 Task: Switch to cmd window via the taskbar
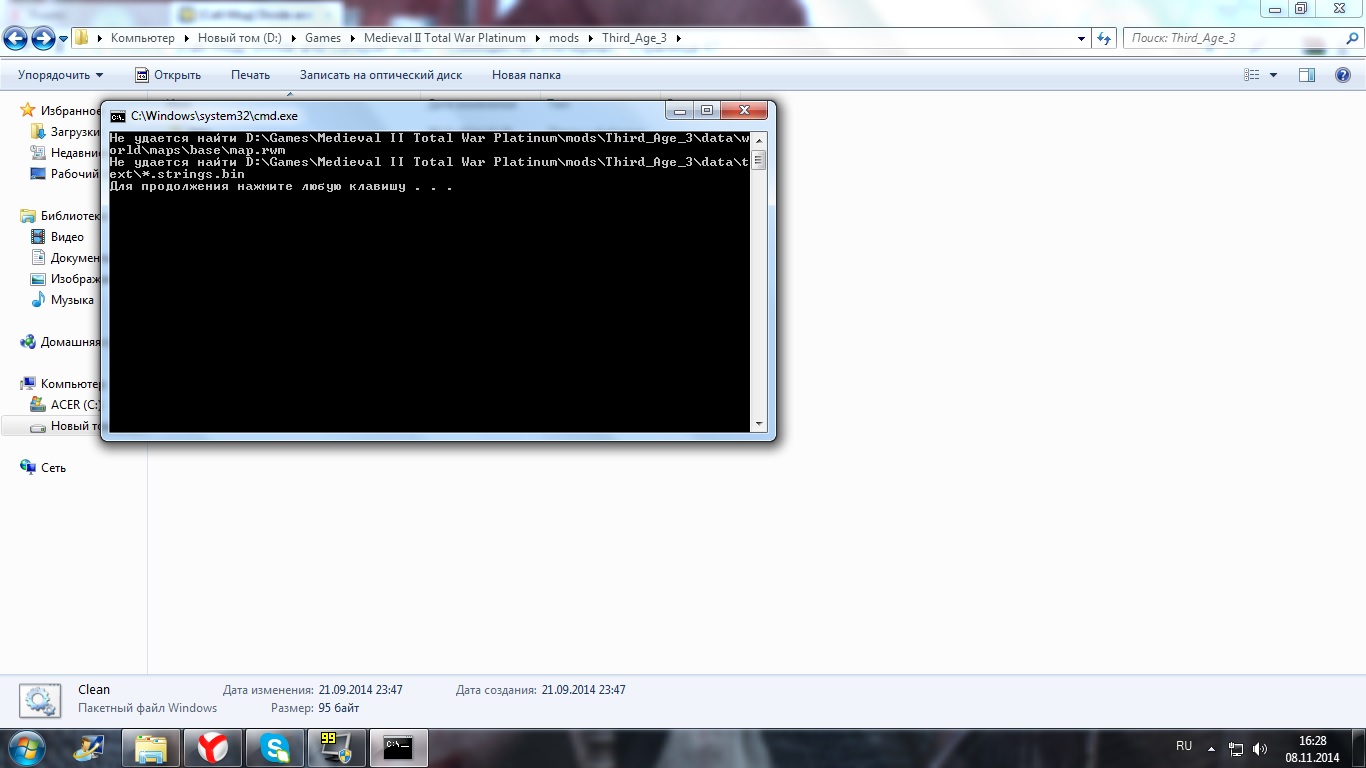(399, 748)
